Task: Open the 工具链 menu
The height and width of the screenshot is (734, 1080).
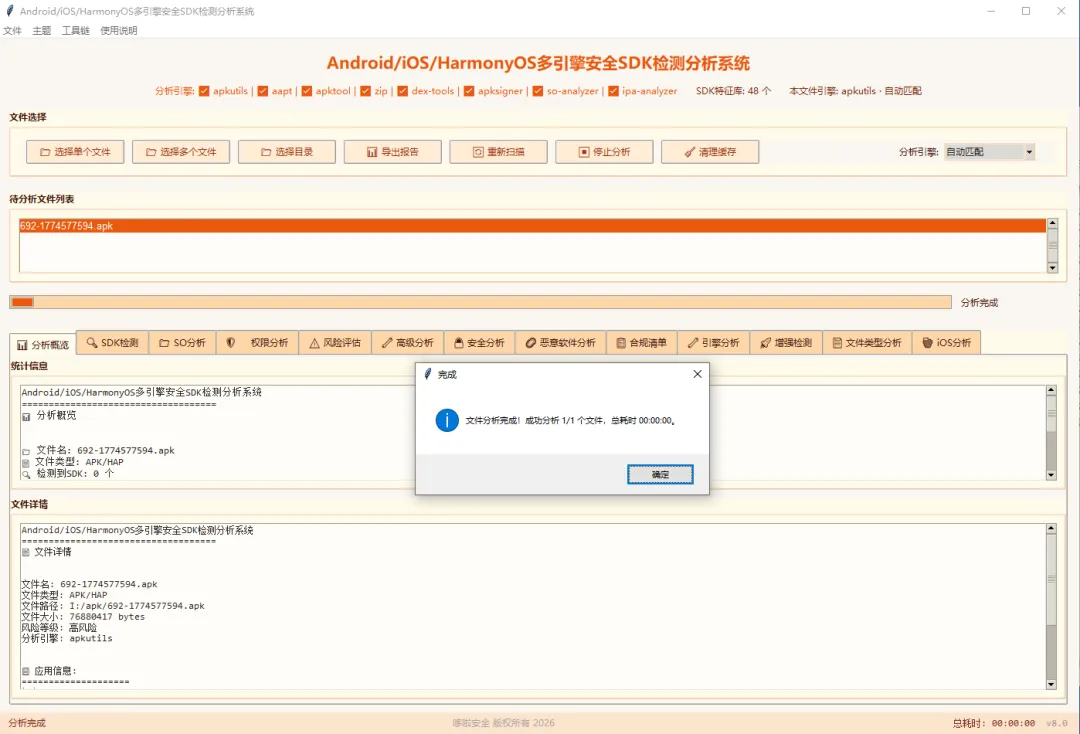Action: coord(76,30)
